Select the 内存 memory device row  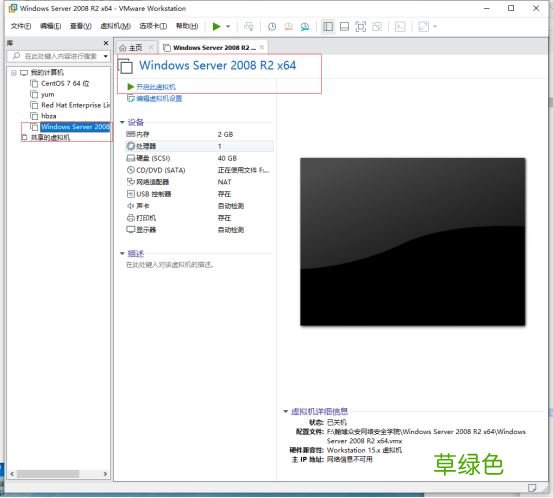pyautogui.click(x=199, y=134)
